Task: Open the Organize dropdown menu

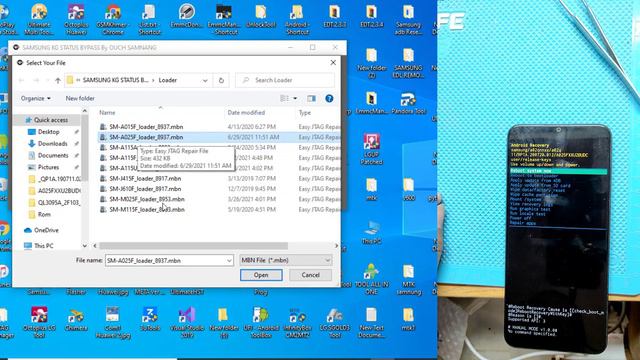Action: [36, 98]
